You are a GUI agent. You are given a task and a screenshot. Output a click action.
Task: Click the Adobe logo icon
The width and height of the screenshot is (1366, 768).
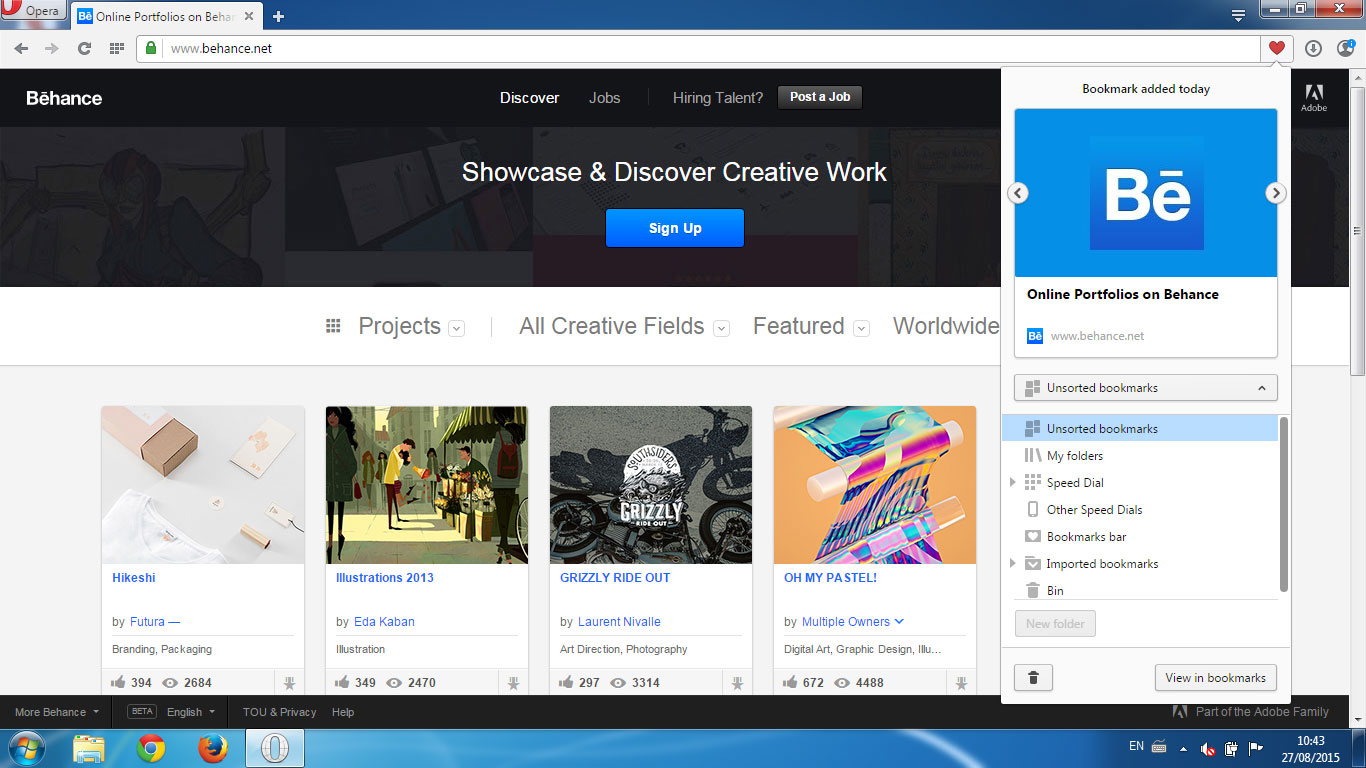point(1314,97)
